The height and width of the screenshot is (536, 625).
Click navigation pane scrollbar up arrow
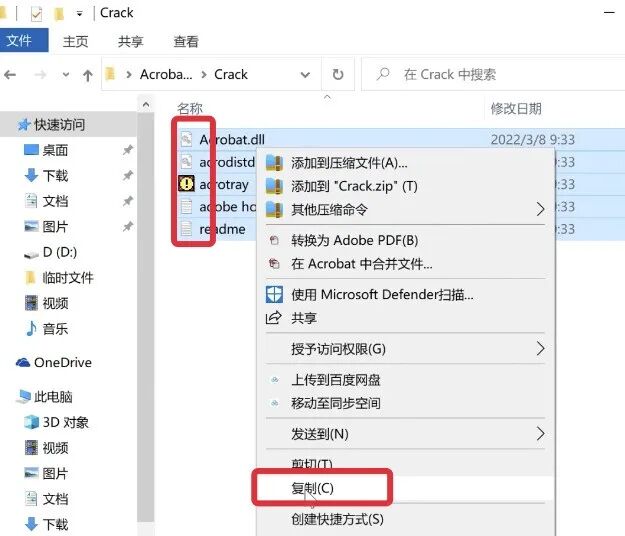click(146, 105)
